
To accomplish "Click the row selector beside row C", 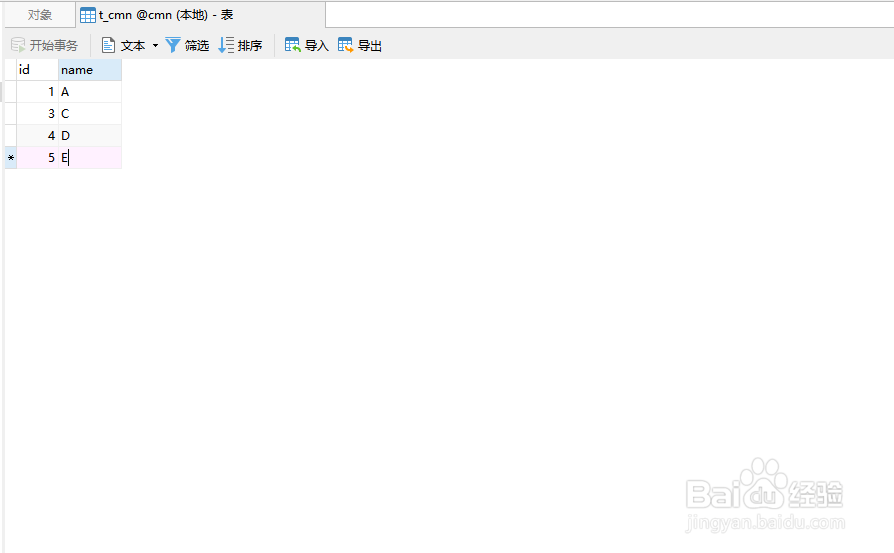I will tap(11, 113).
